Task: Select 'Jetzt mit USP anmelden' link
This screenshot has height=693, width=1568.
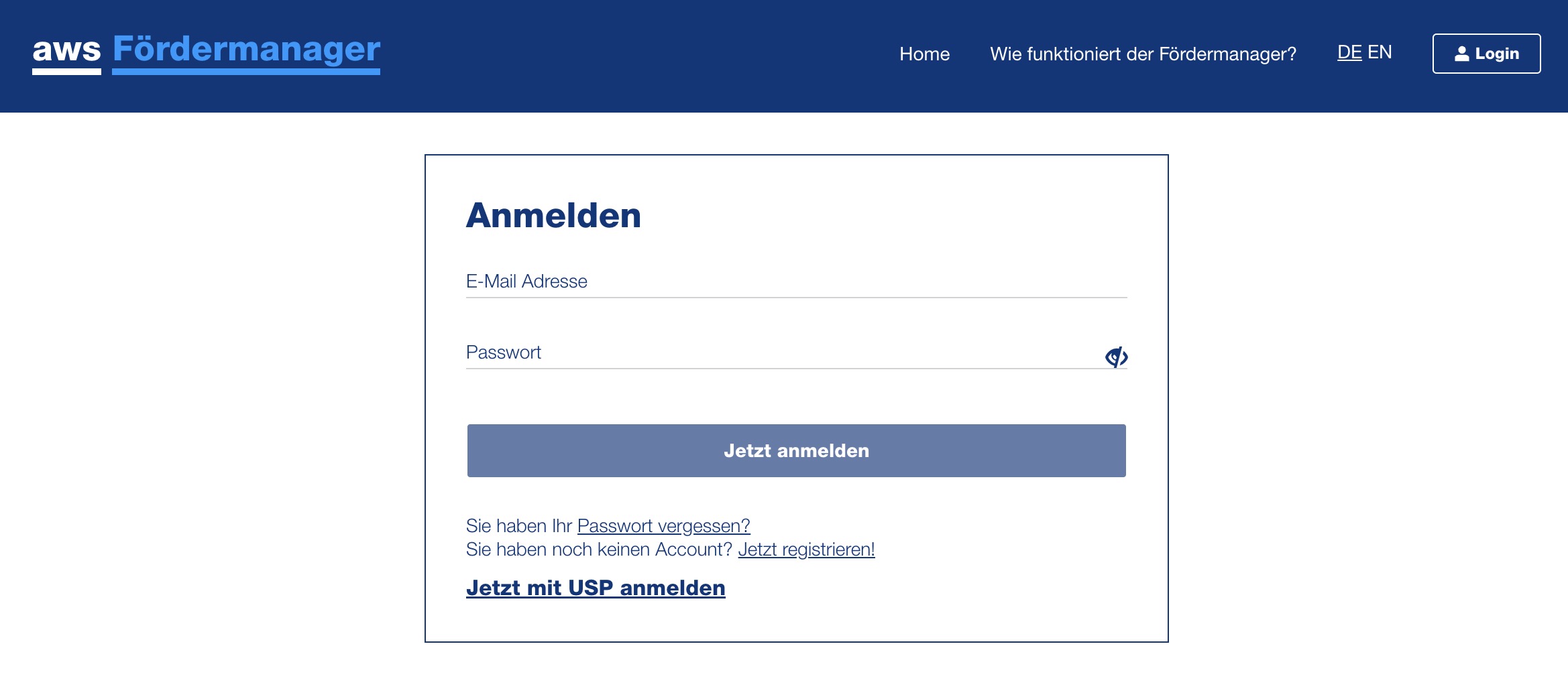Action: tap(596, 588)
